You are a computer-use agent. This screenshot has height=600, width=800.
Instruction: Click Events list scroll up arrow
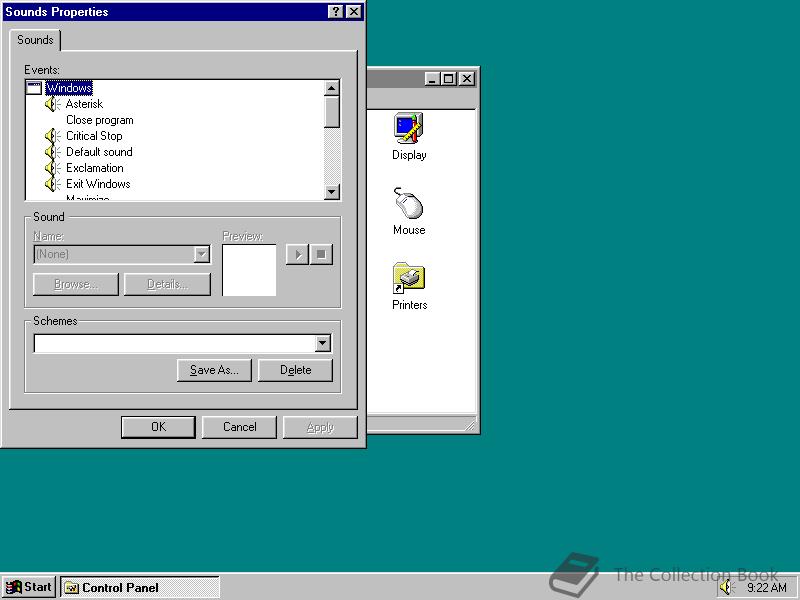click(332, 88)
